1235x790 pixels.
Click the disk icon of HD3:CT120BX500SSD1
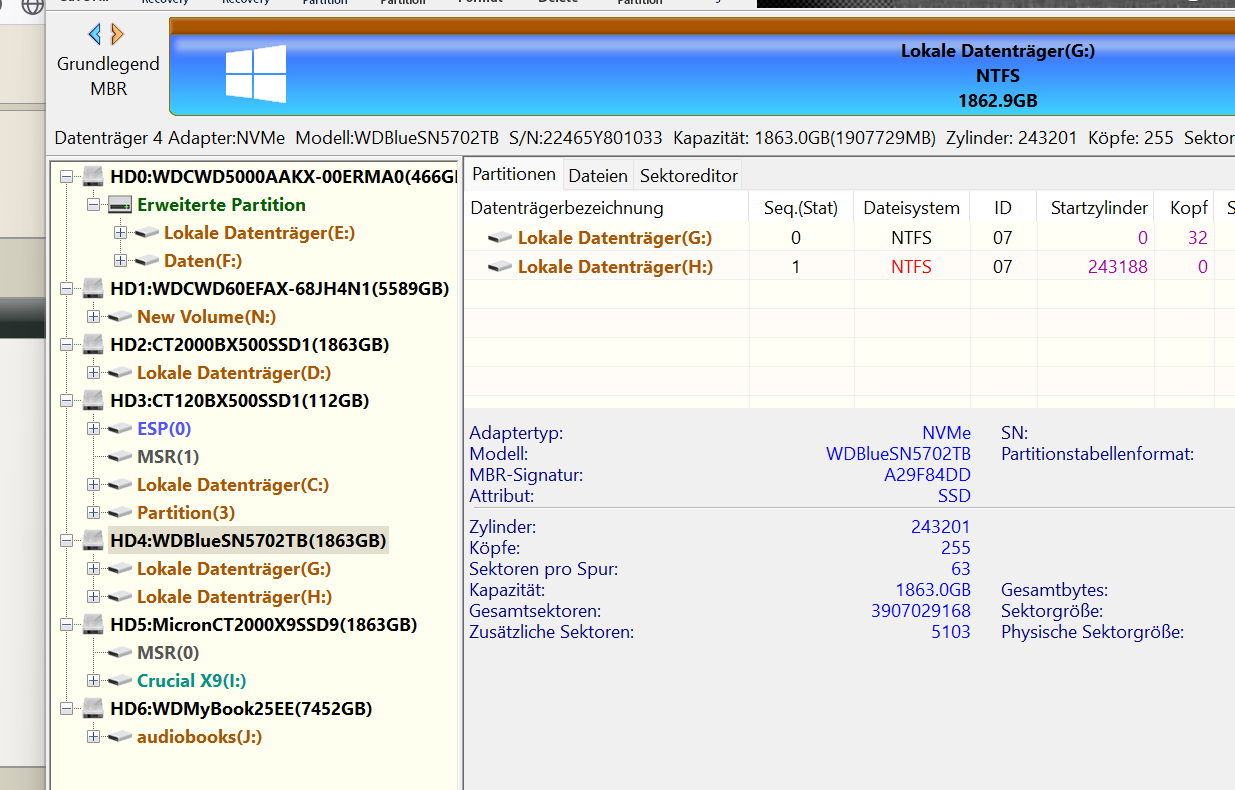click(93, 401)
